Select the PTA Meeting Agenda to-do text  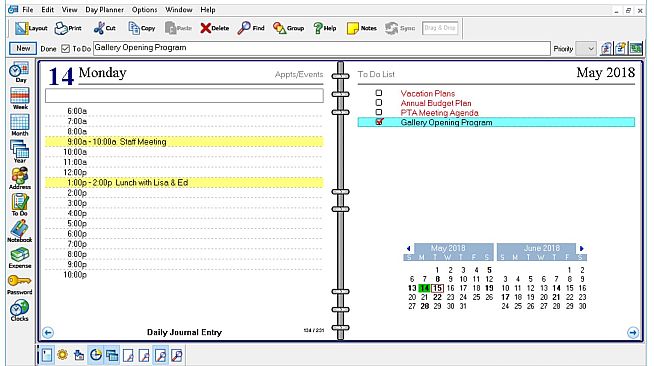tap(439, 113)
